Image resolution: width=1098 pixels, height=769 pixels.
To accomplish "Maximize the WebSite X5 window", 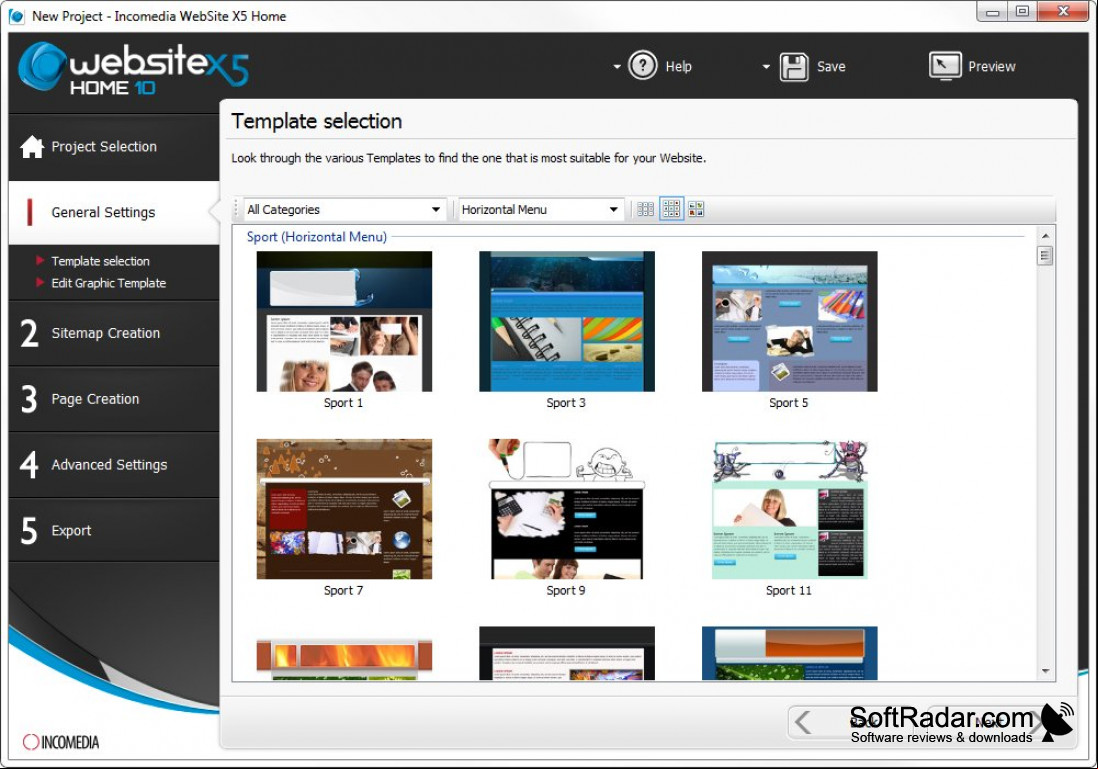I will [1022, 11].
